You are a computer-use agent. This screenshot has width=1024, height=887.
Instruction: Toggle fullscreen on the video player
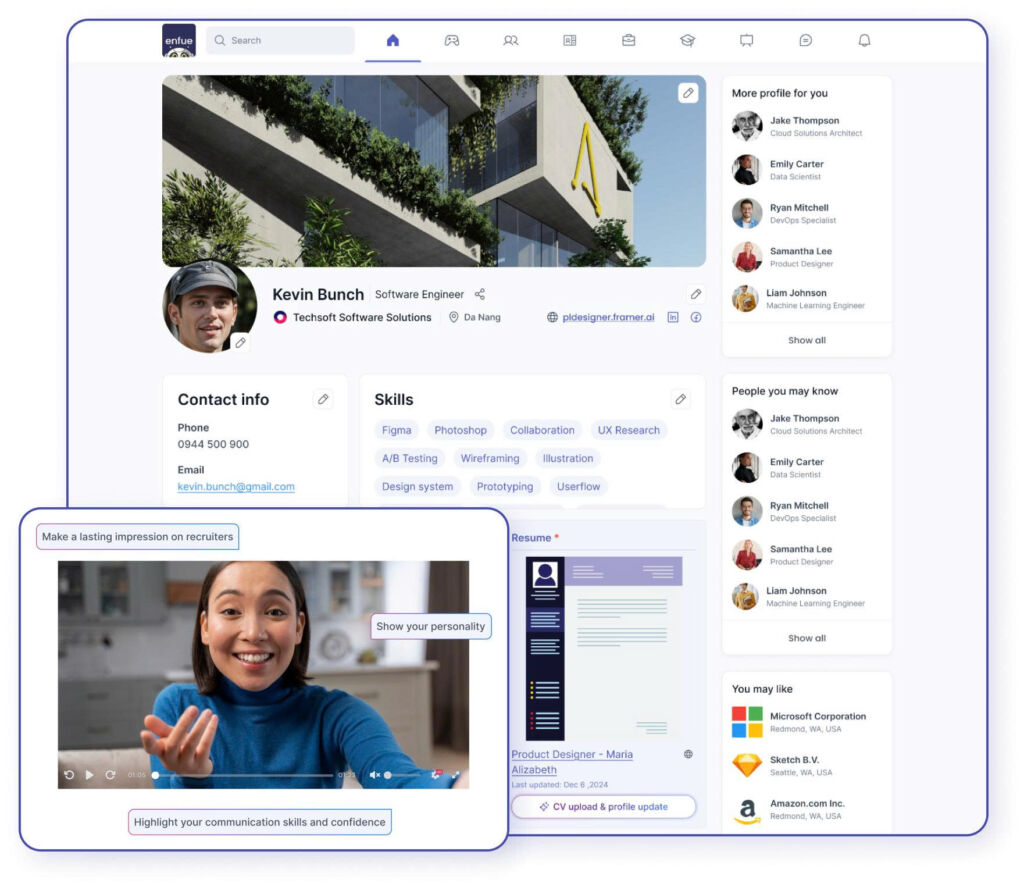pos(456,774)
